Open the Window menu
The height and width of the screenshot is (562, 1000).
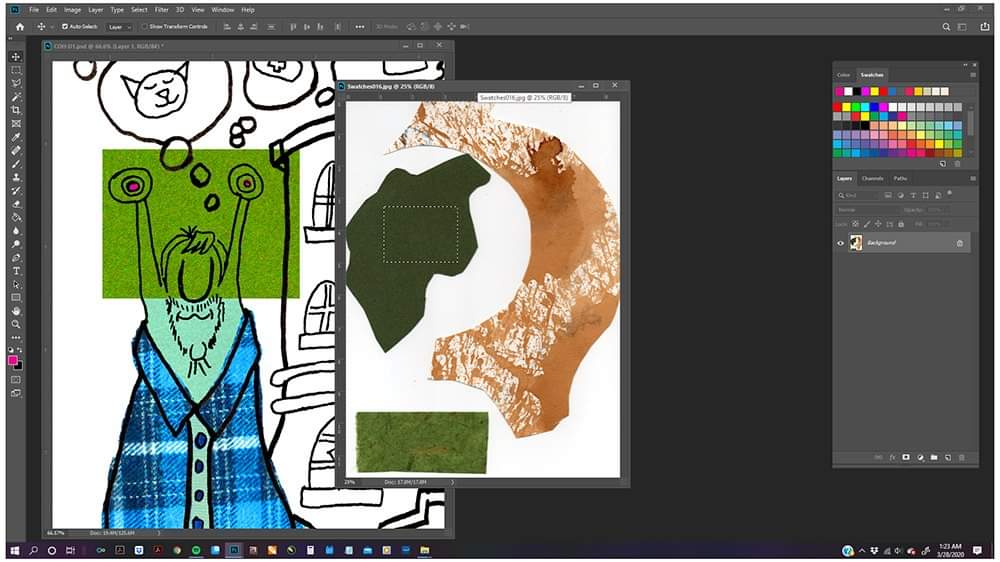[223, 10]
